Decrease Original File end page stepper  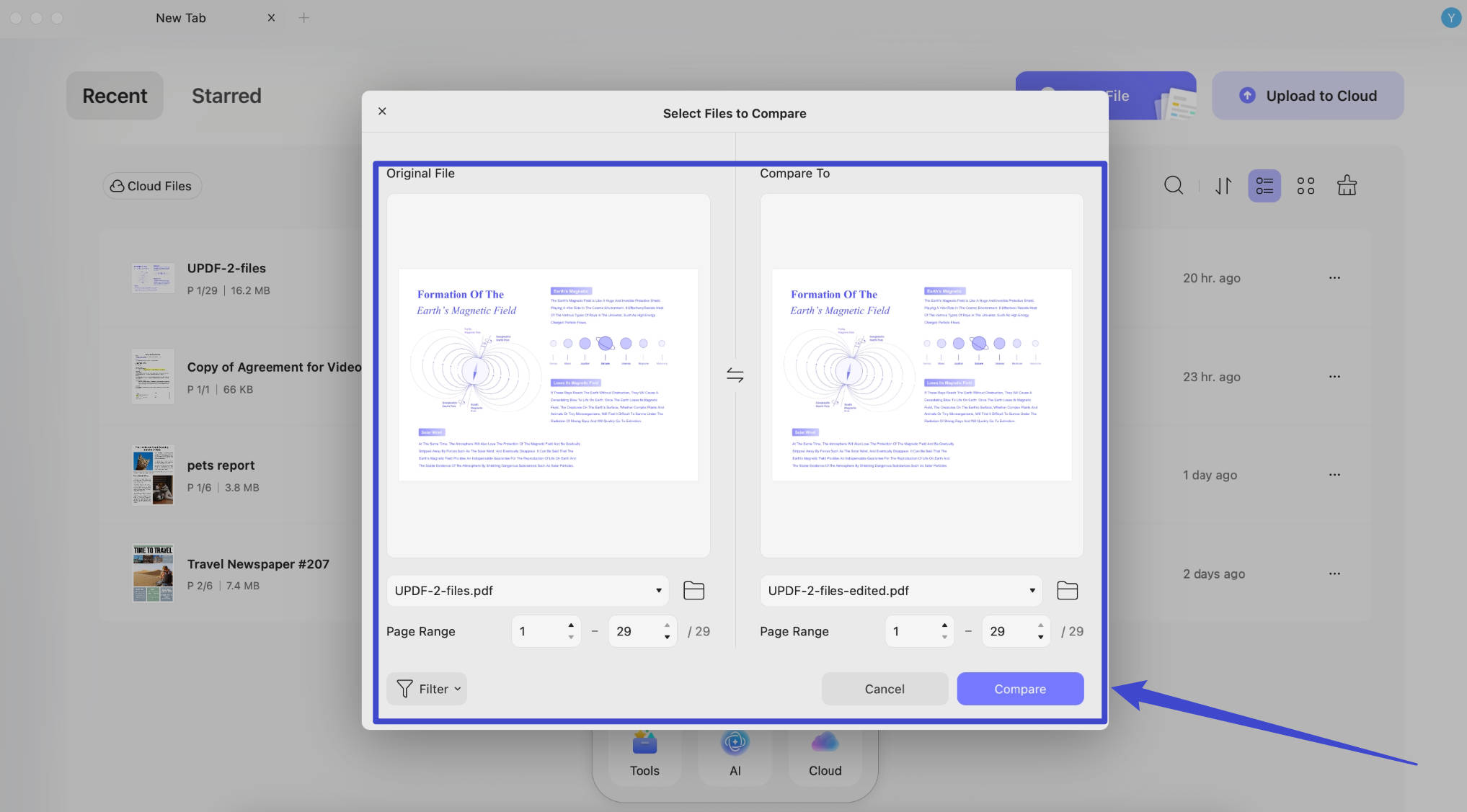point(667,637)
